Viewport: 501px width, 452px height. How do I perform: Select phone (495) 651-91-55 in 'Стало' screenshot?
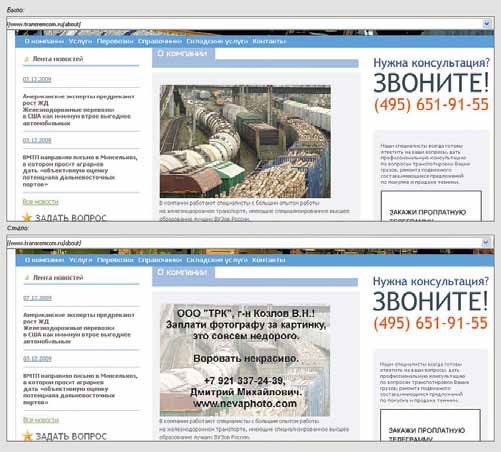click(x=431, y=323)
